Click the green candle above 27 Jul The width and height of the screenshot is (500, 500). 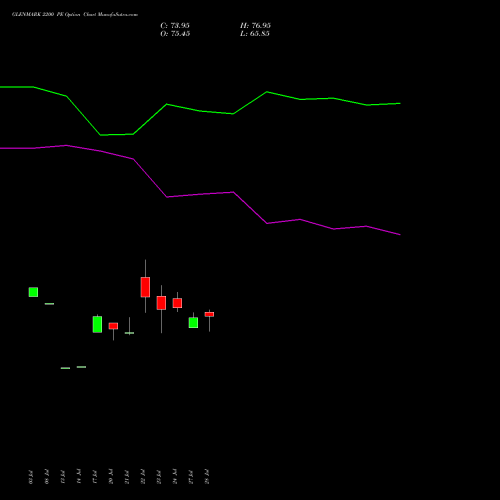[x=193, y=323]
